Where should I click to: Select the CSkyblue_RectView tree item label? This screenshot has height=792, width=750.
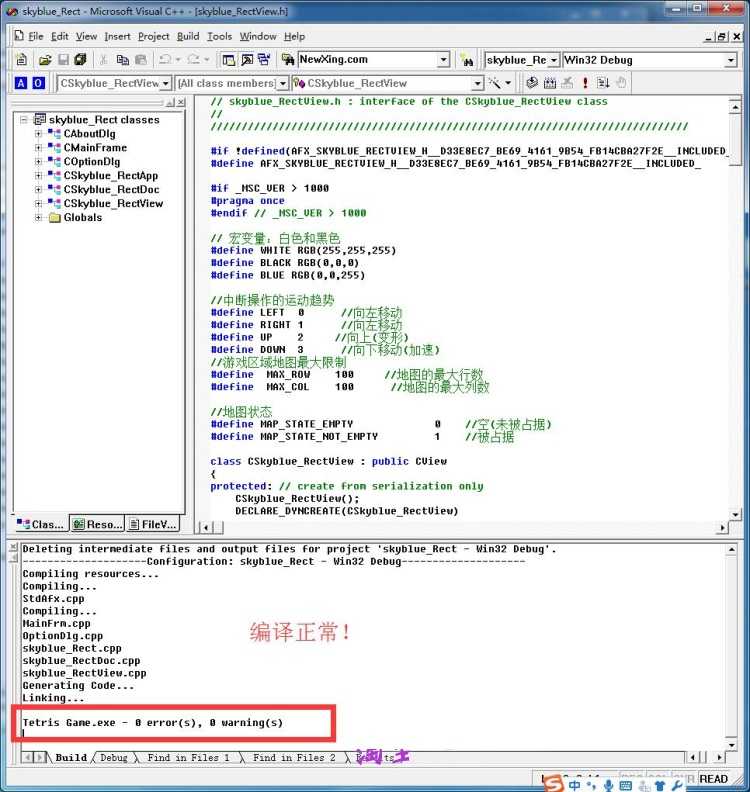coord(113,204)
